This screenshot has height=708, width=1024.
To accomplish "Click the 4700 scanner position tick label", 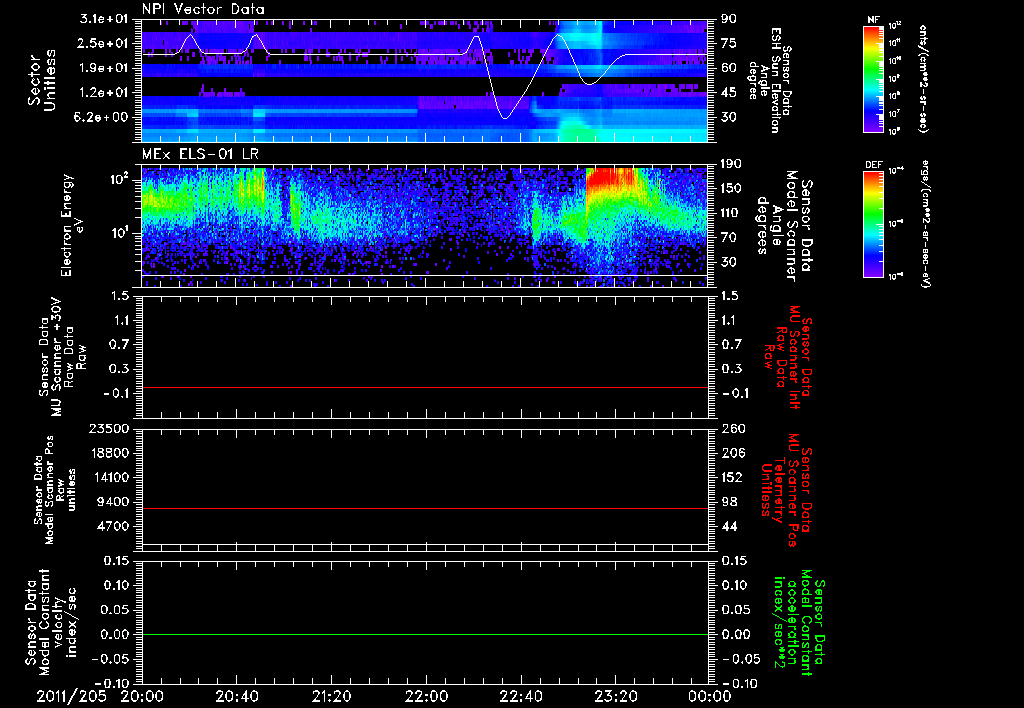I will [112, 526].
